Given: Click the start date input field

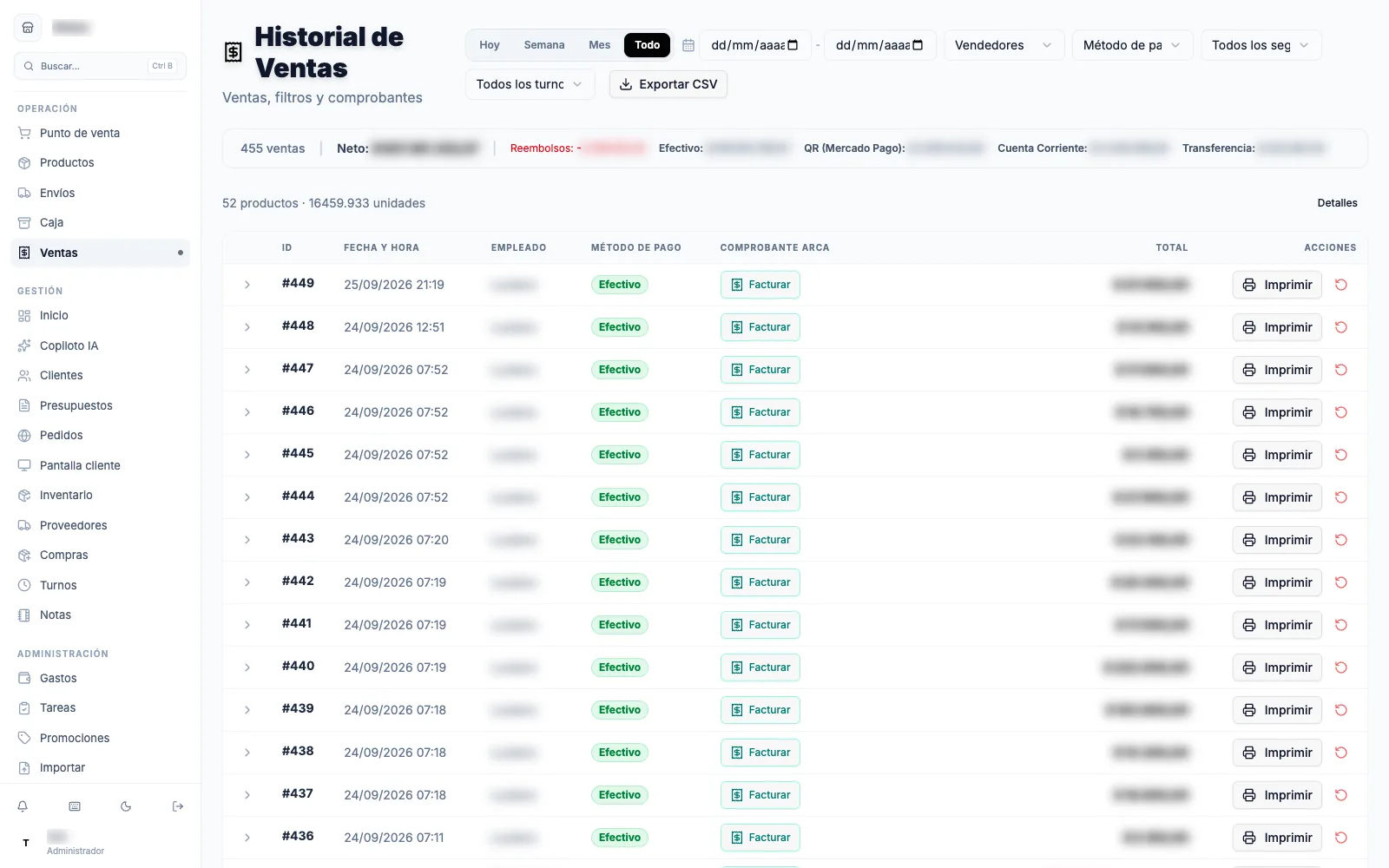Looking at the screenshot, I should coord(754,45).
